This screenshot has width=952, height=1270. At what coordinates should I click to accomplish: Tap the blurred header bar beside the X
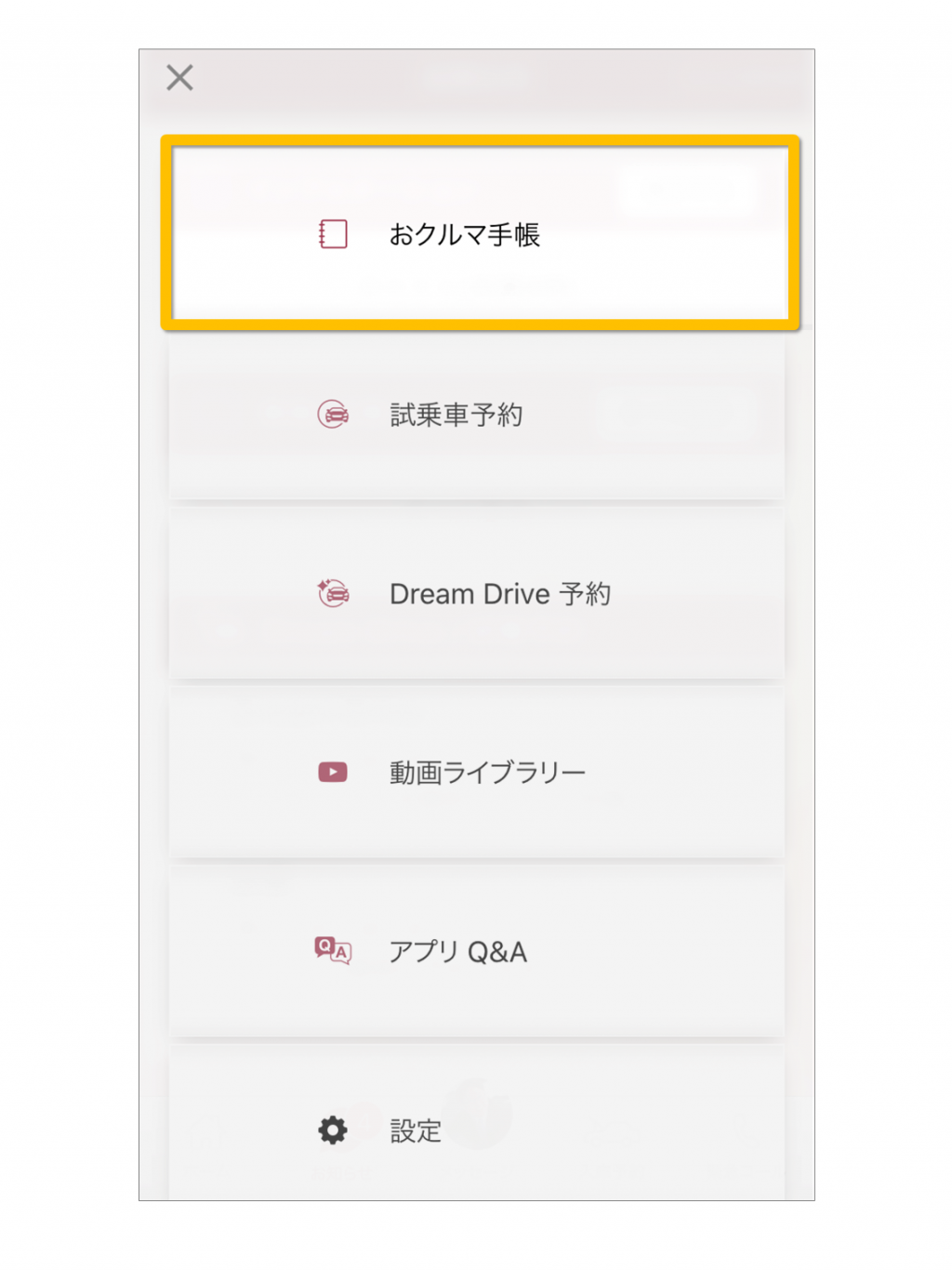point(502,78)
